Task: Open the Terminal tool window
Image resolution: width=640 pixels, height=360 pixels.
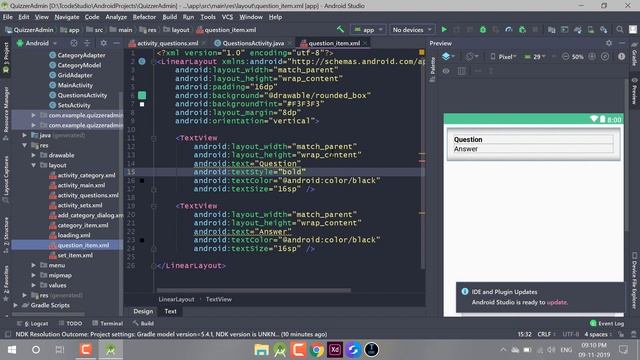Action: 107,323
